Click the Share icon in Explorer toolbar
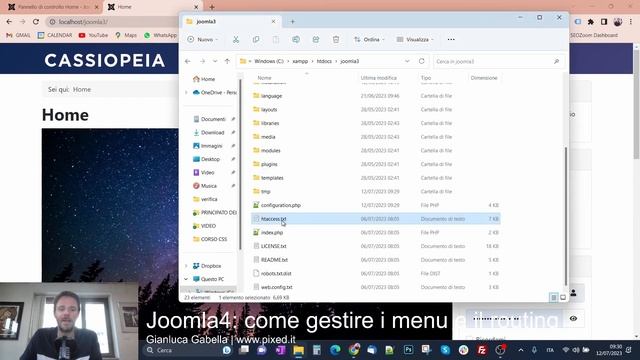The image size is (640, 360). point(316,40)
